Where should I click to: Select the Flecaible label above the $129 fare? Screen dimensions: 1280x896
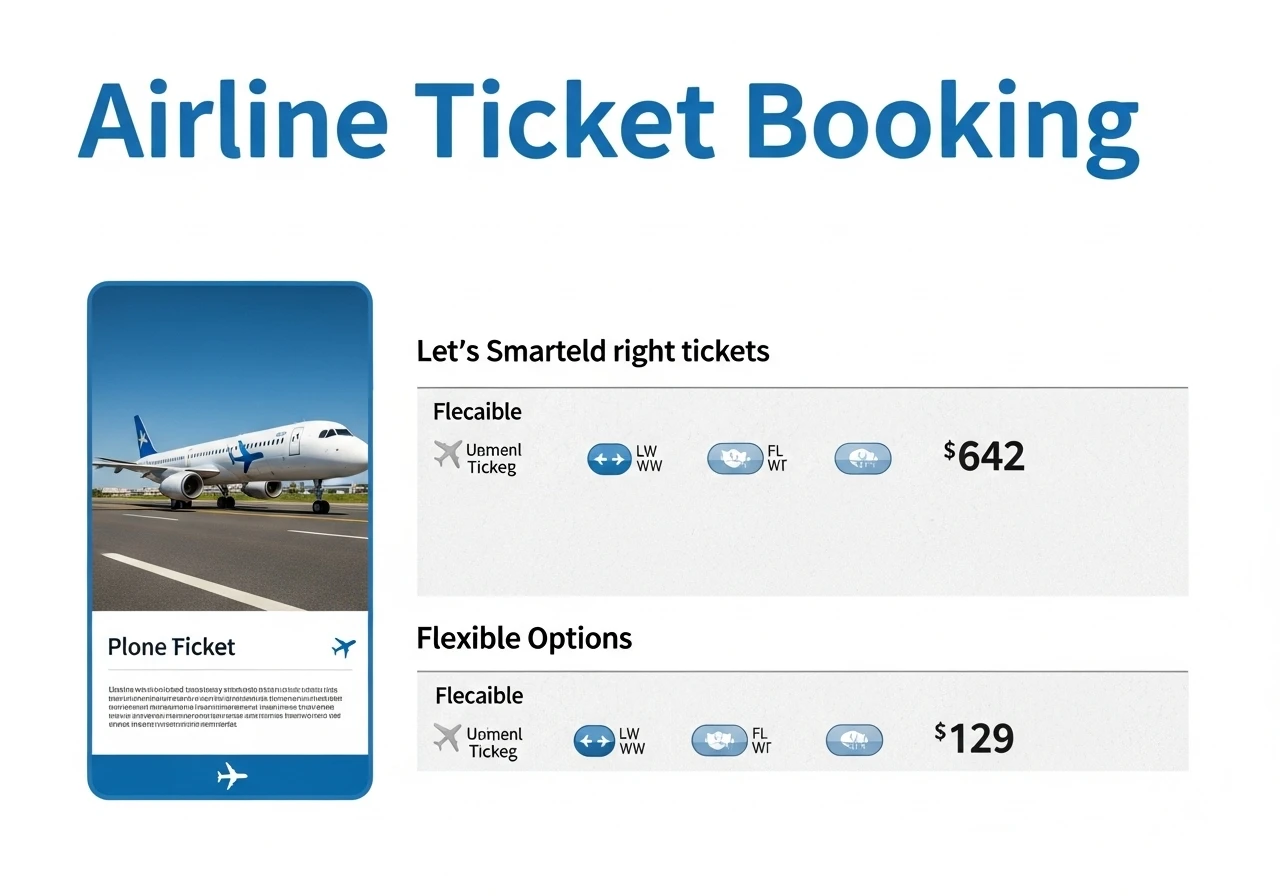(479, 695)
